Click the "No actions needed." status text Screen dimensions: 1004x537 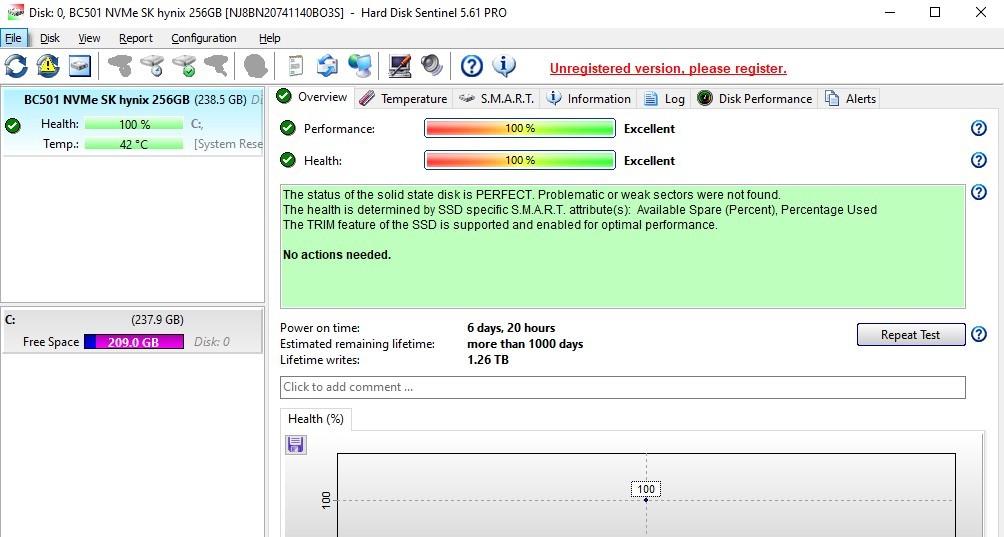click(337, 255)
